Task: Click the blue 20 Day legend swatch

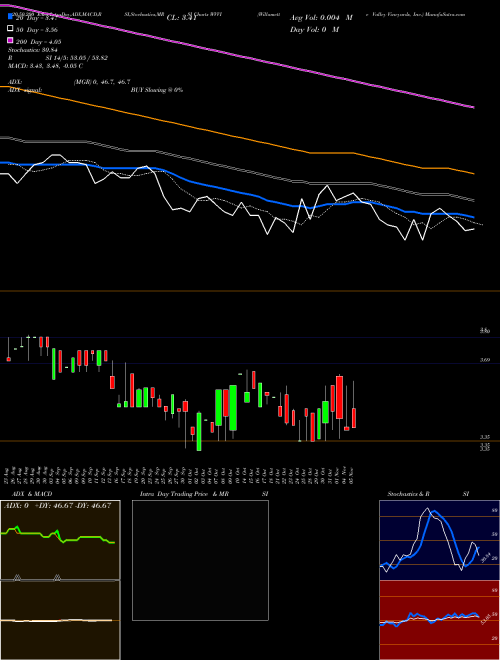Action: [10, 17]
